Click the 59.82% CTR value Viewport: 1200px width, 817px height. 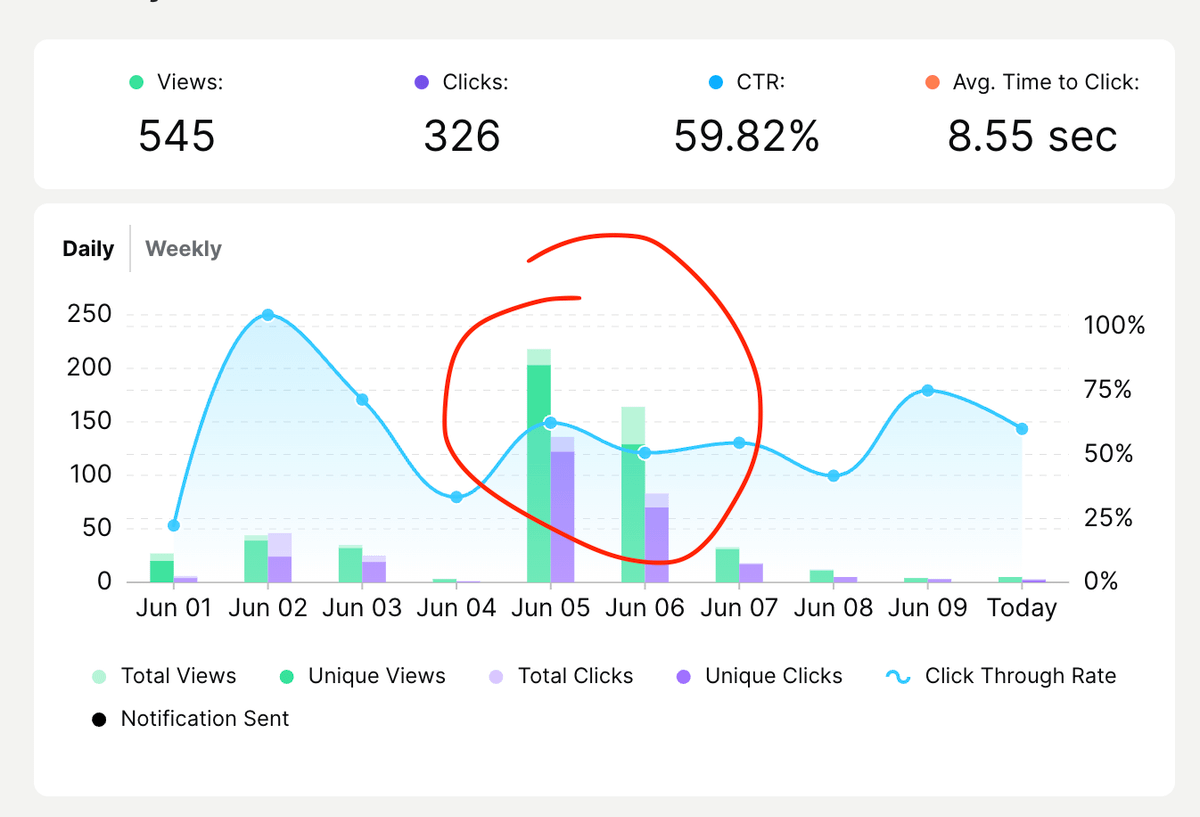click(x=746, y=136)
